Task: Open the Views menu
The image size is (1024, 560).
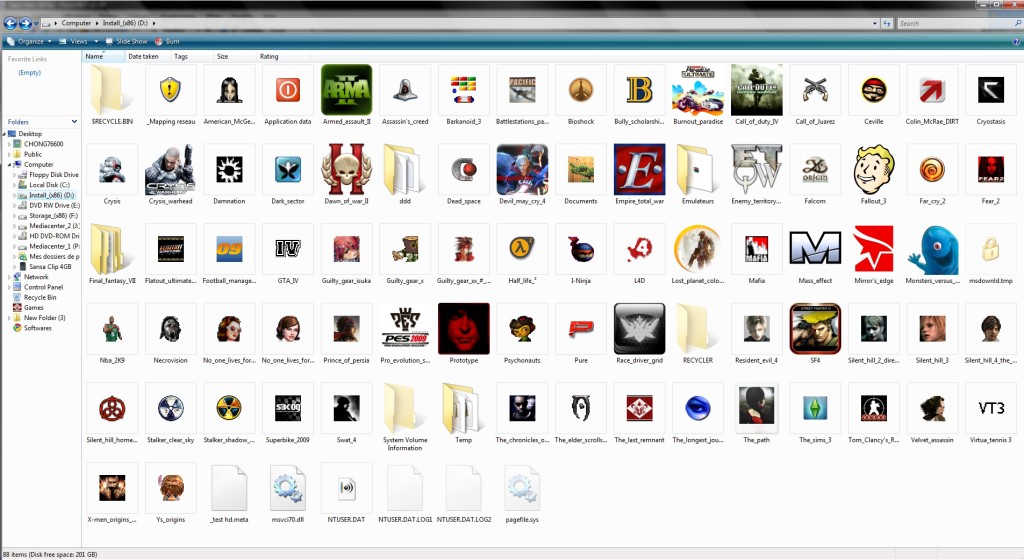Action: pyautogui.click(x=78, y=41)
